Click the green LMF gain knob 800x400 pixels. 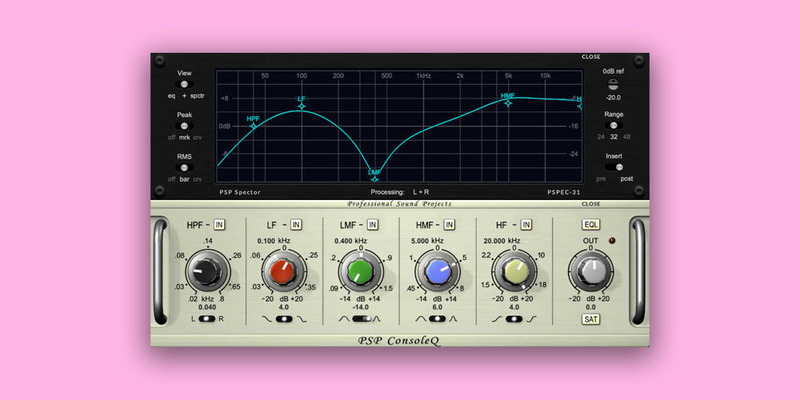(x=360, y=271)
